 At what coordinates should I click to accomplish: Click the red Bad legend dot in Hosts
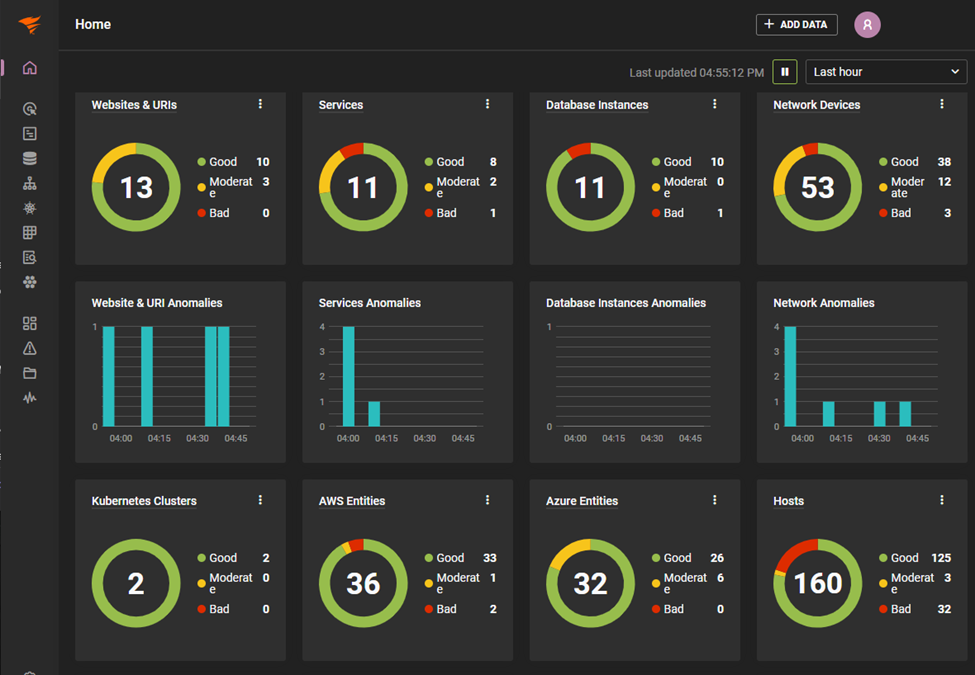pos(883,609)
